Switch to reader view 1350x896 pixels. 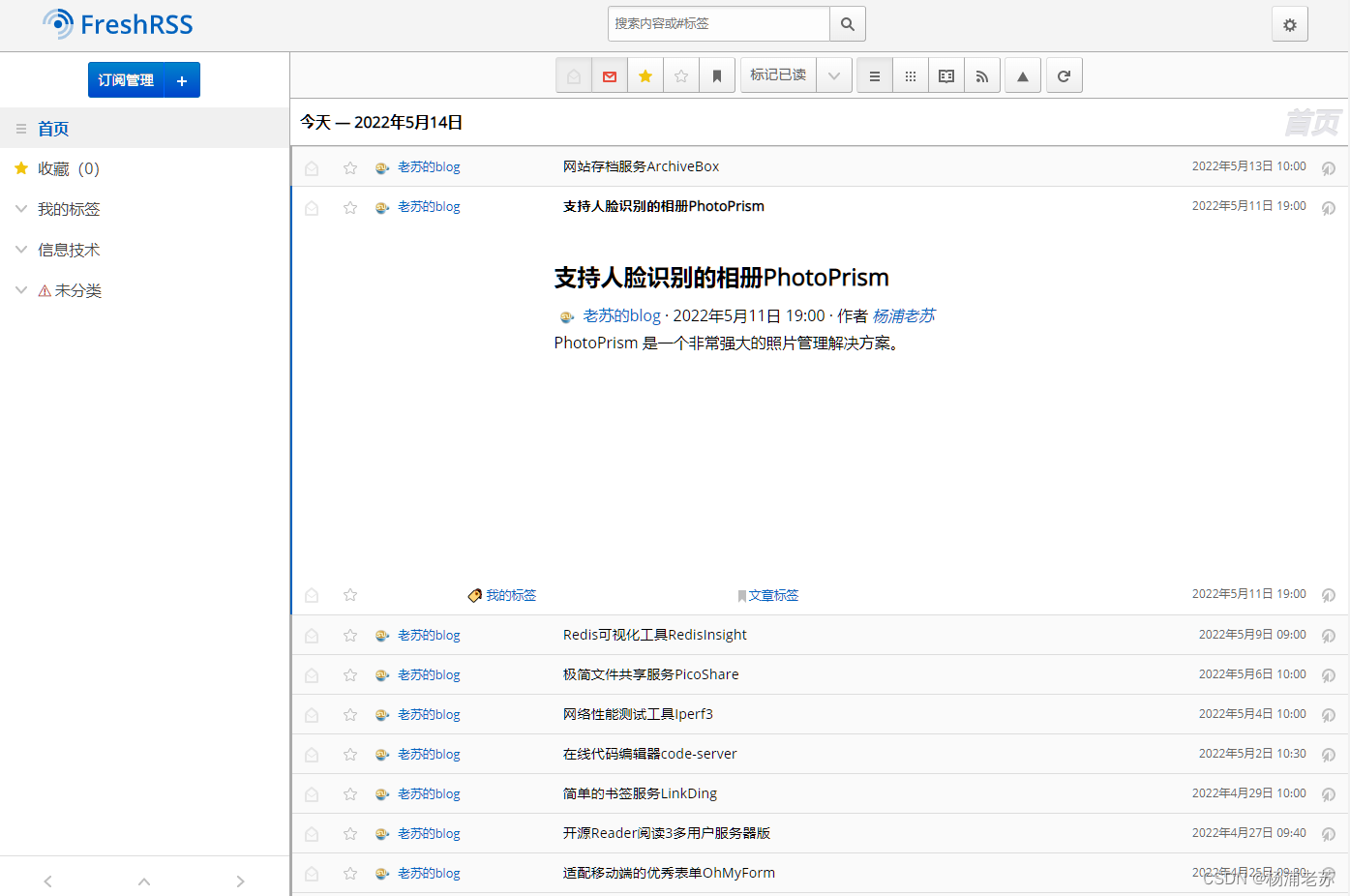[x=946, y=76]
